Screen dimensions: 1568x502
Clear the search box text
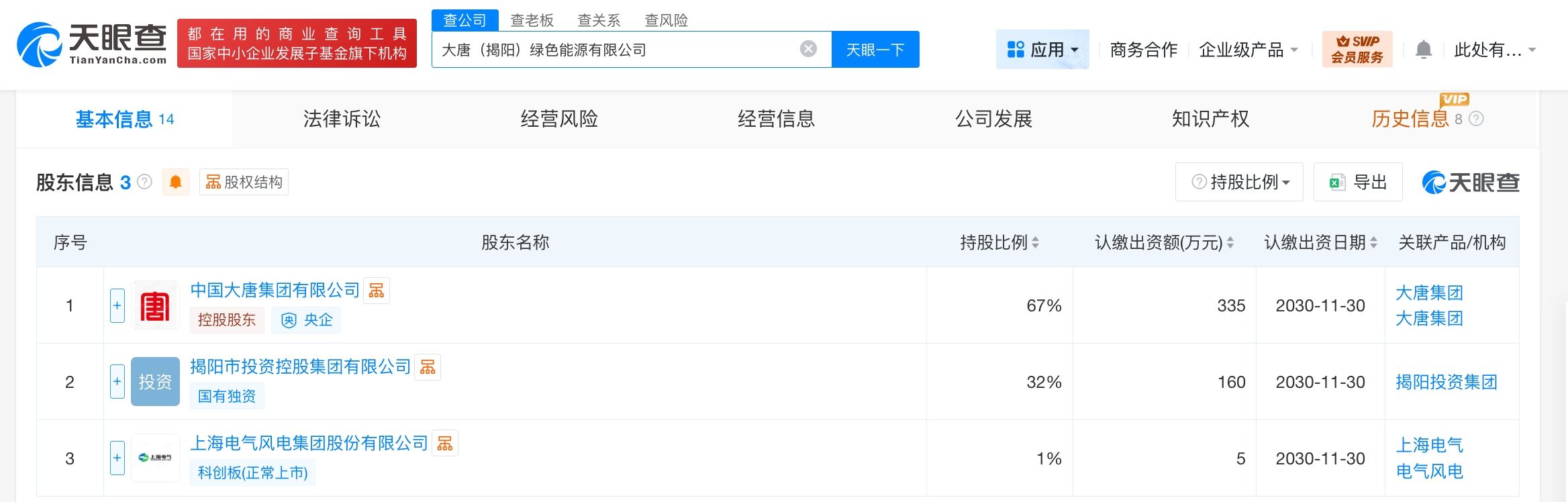click(809, 49)
